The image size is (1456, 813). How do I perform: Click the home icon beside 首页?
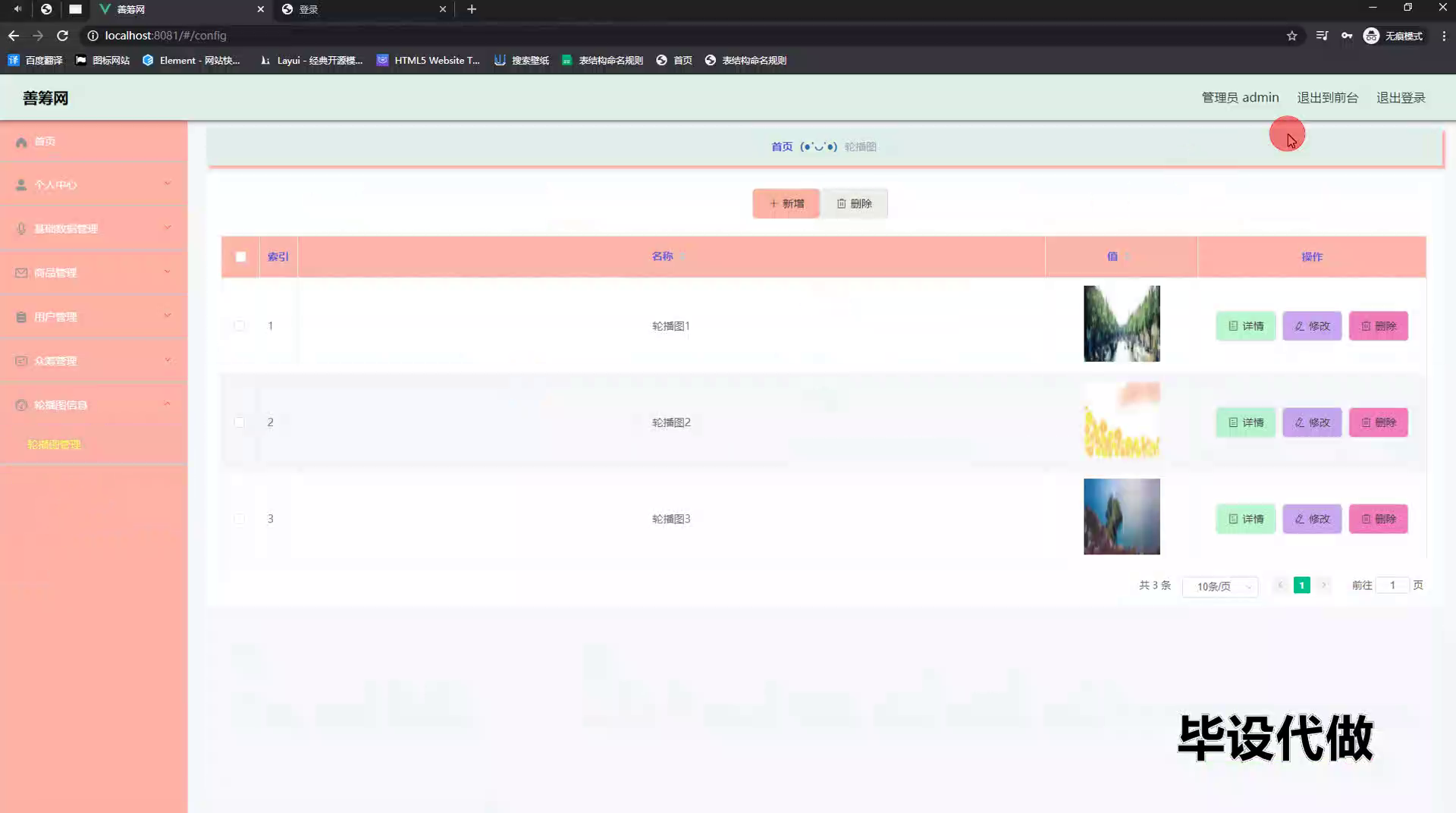(21, 142)
